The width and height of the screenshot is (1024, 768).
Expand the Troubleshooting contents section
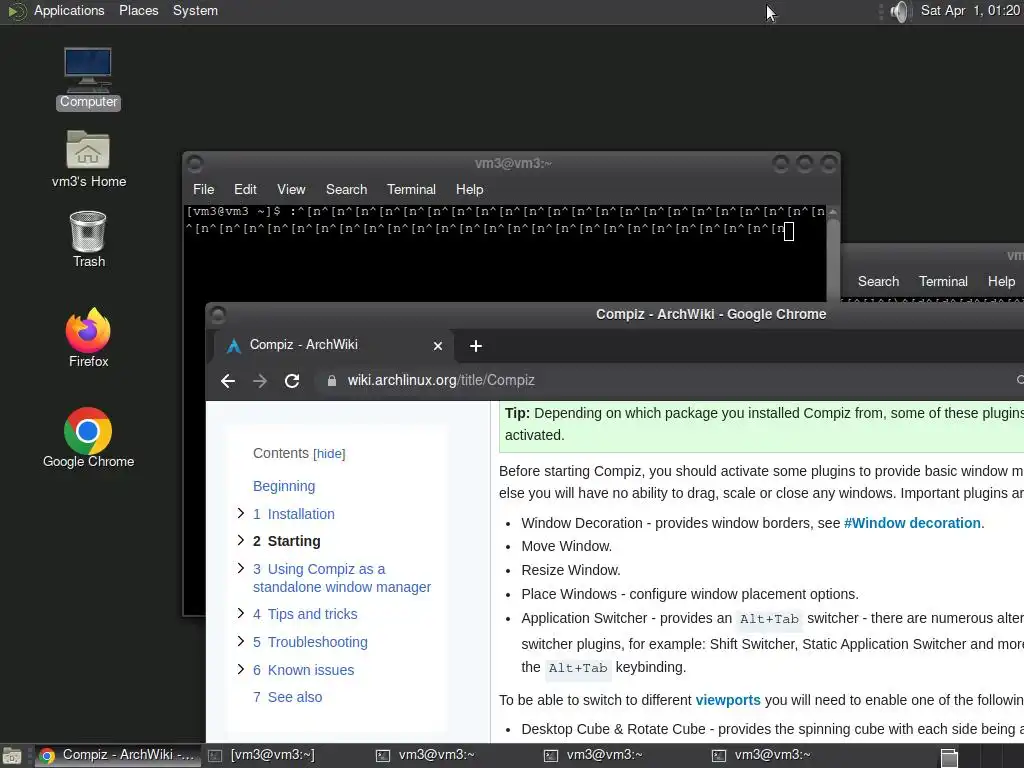(240, 641)
